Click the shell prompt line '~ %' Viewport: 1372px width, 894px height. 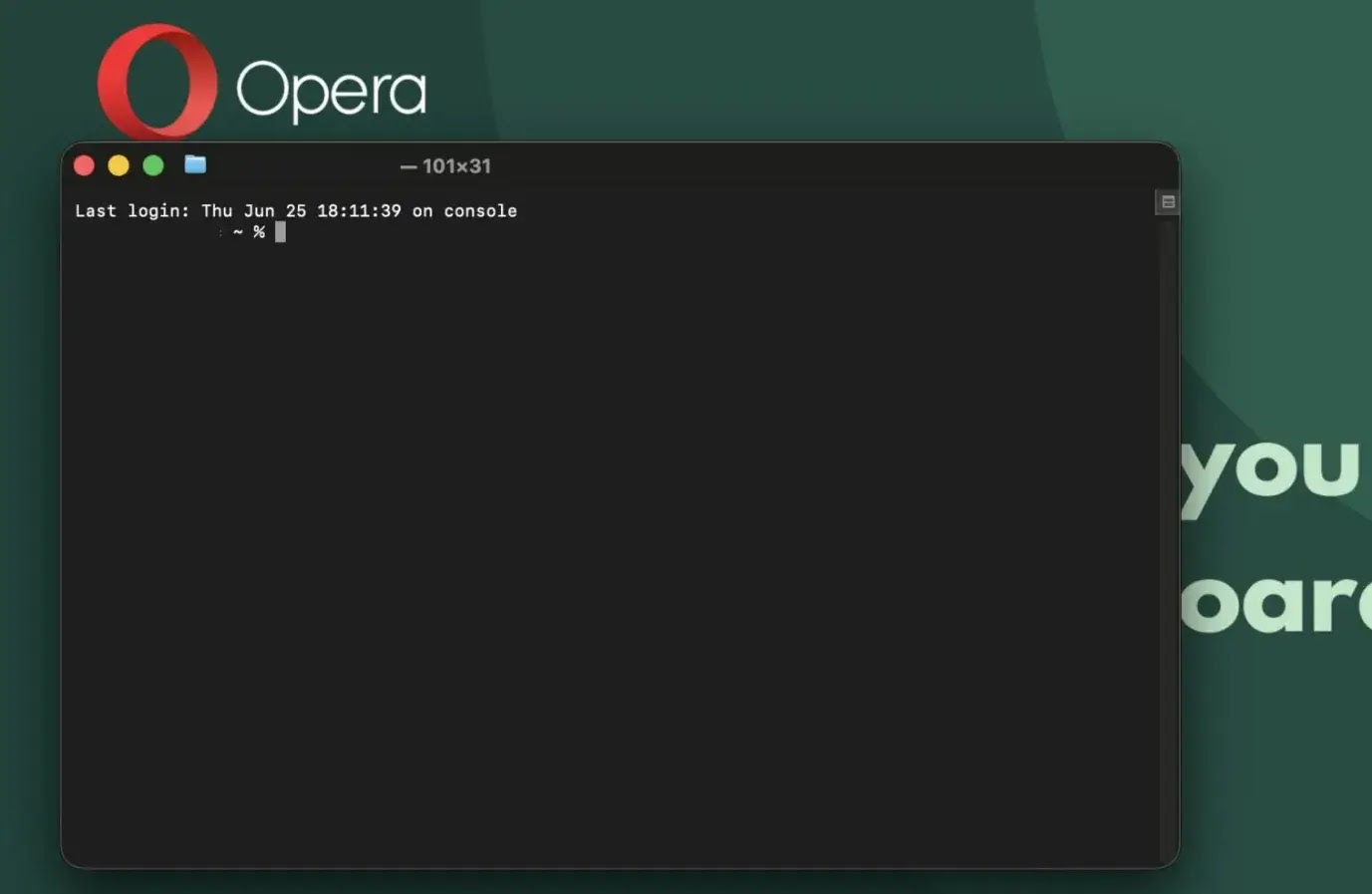249,232
